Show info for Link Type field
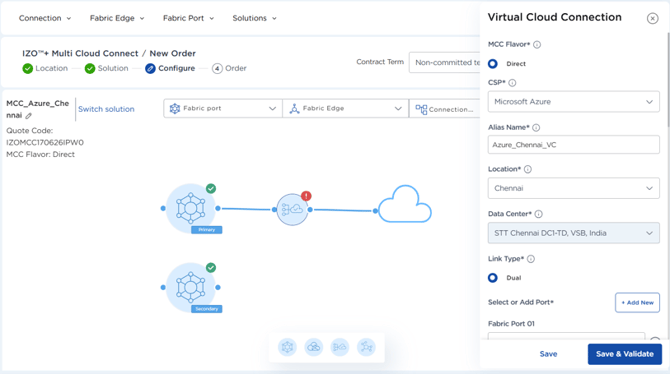 point(531,259)
